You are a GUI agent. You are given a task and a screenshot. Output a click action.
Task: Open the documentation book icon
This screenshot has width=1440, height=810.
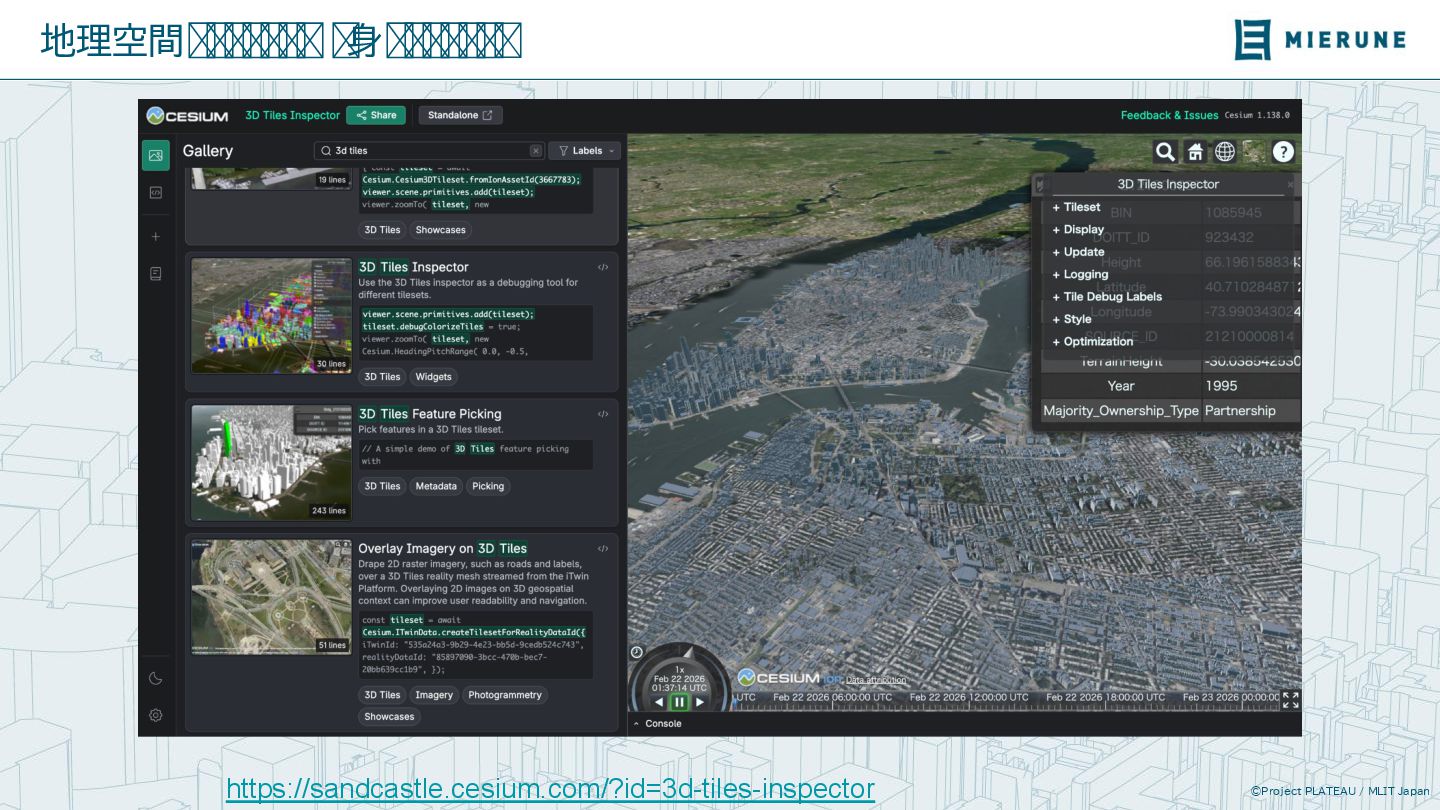pos(155,273)
